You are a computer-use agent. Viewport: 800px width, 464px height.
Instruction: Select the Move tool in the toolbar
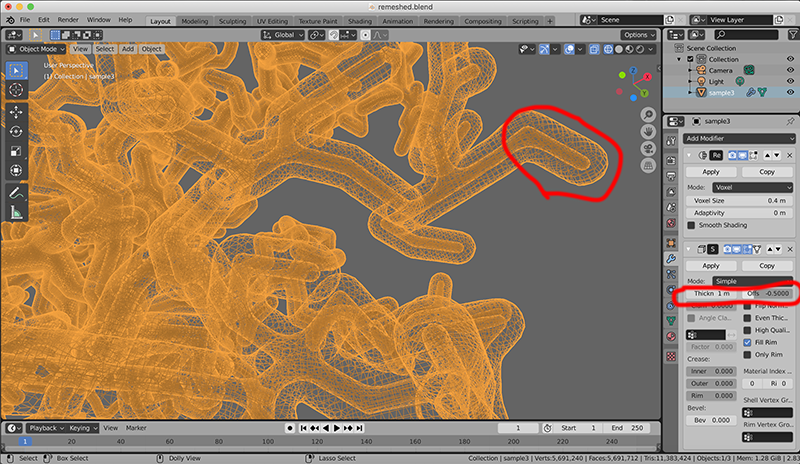17,110
